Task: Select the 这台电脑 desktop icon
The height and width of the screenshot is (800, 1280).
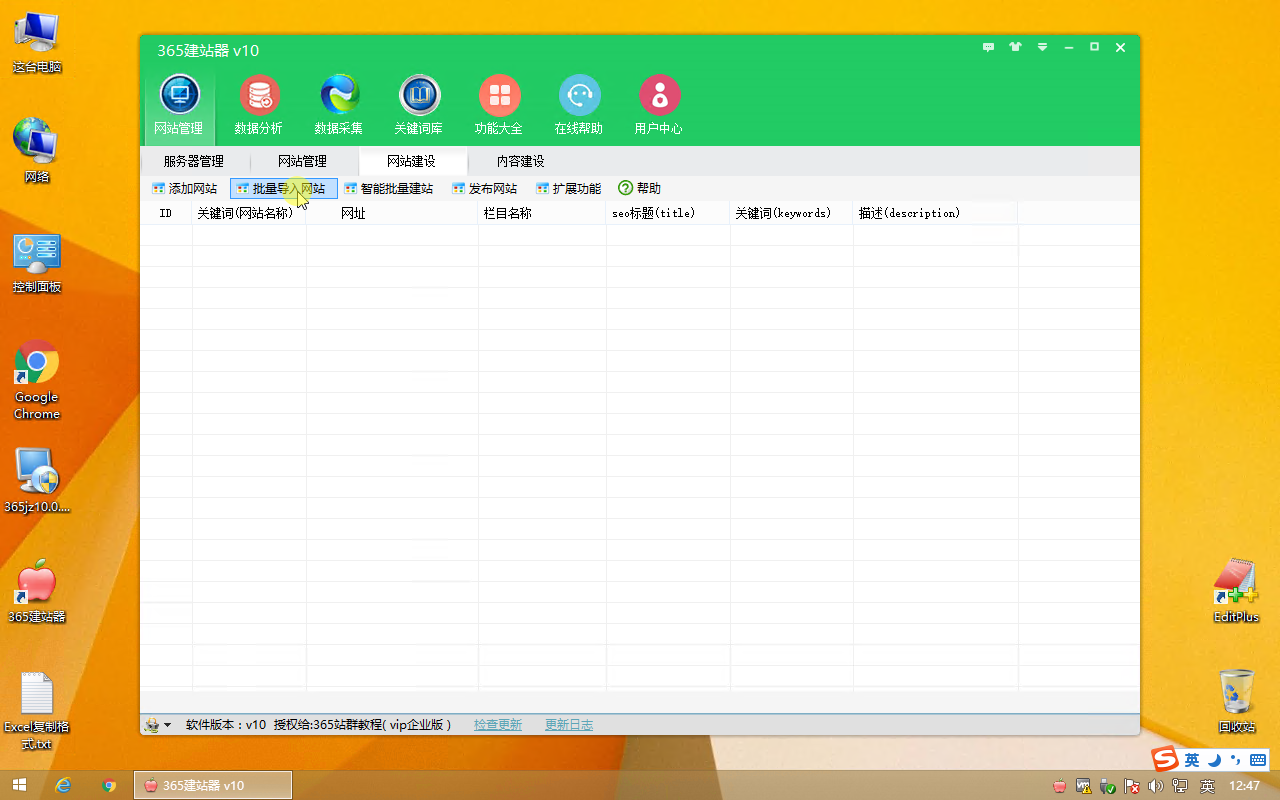Action: pos(37,44)
